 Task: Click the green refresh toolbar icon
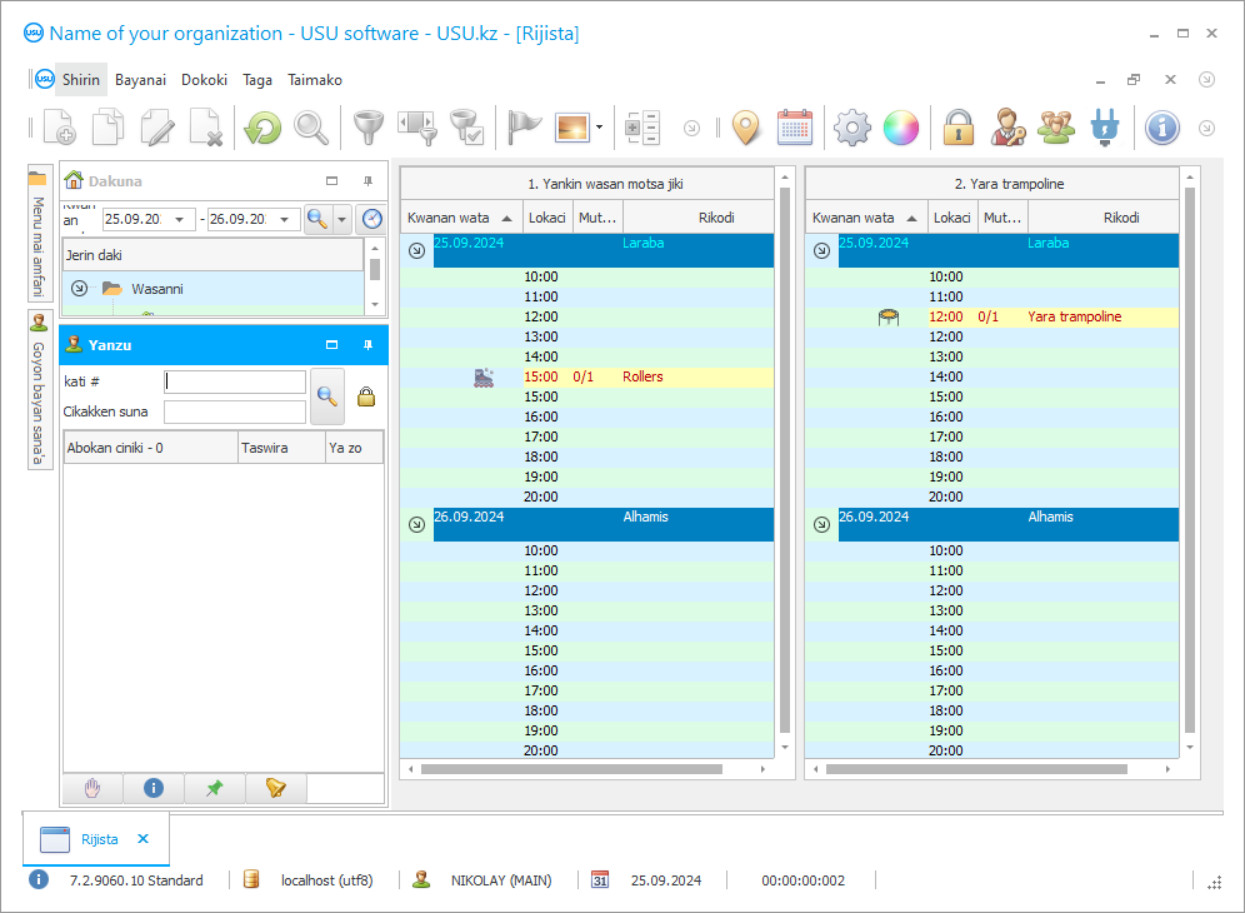(261, 127)
